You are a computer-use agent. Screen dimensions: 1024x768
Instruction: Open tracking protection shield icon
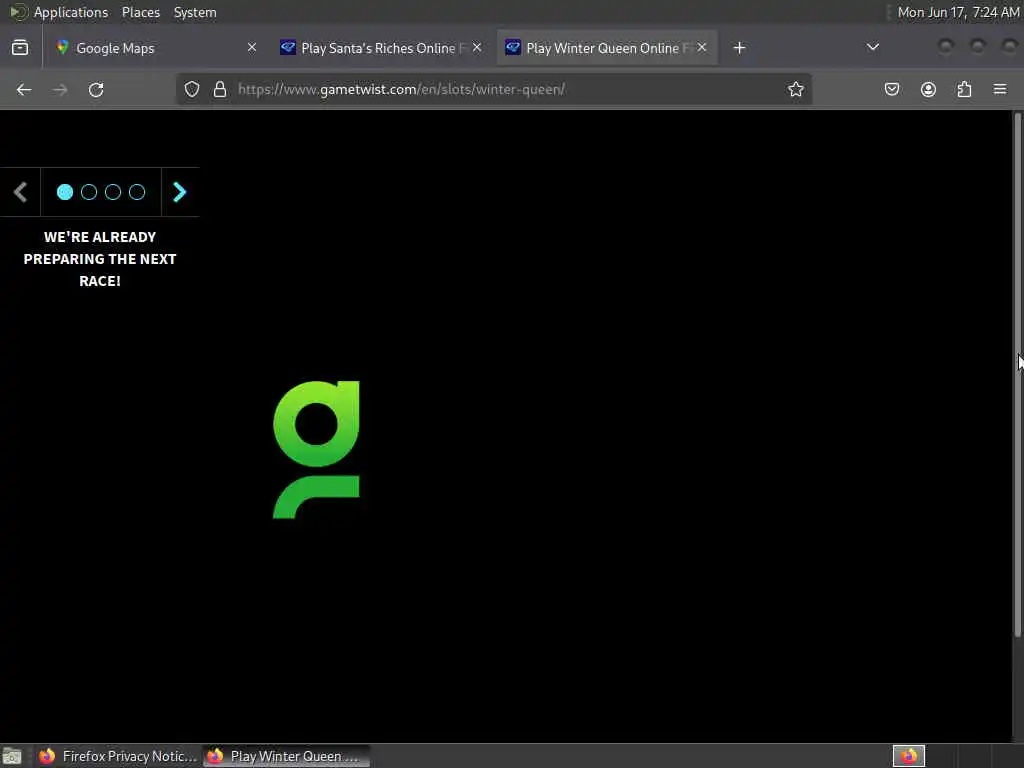tap(191, 89)
